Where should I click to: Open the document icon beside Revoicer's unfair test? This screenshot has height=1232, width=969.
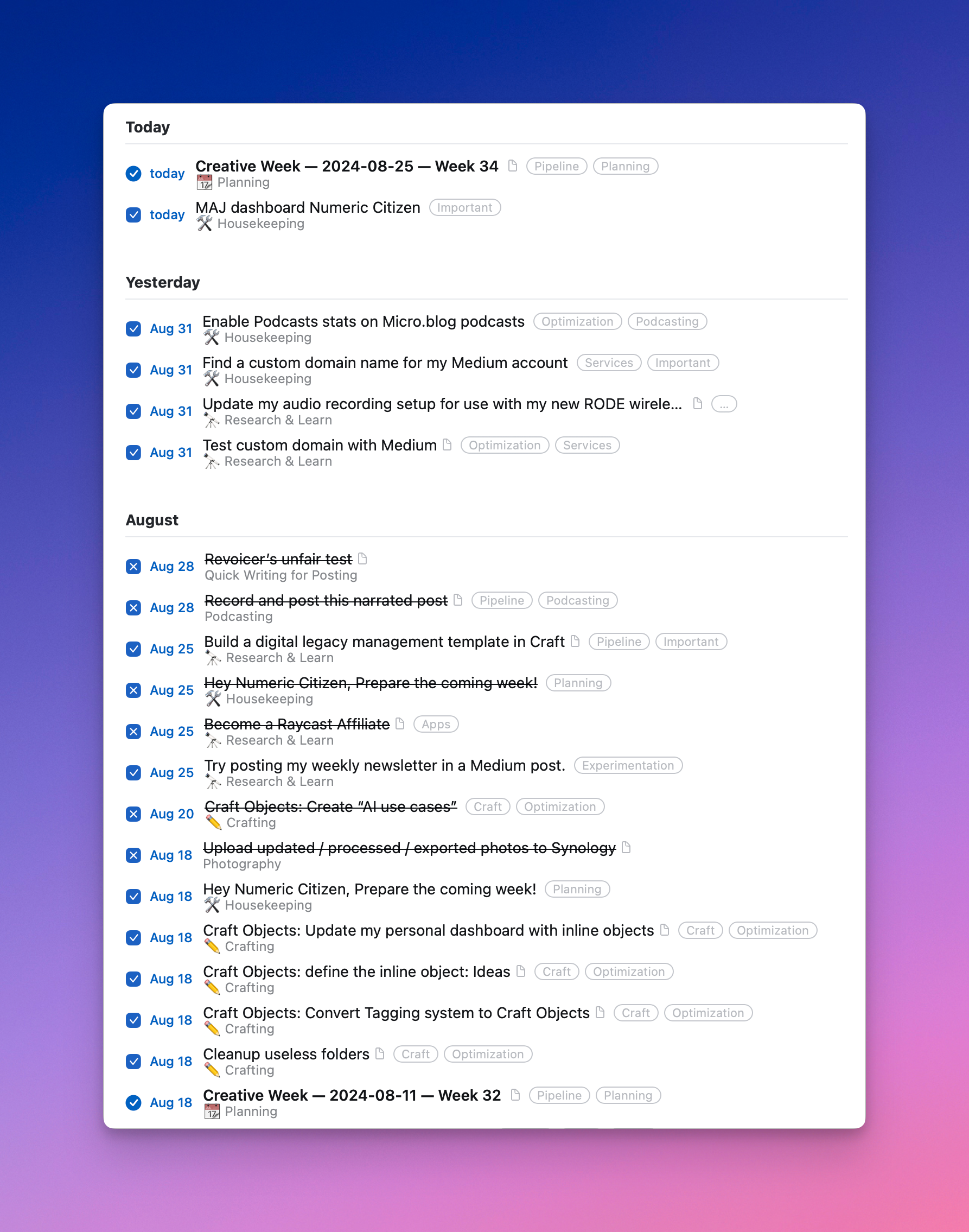362,559
